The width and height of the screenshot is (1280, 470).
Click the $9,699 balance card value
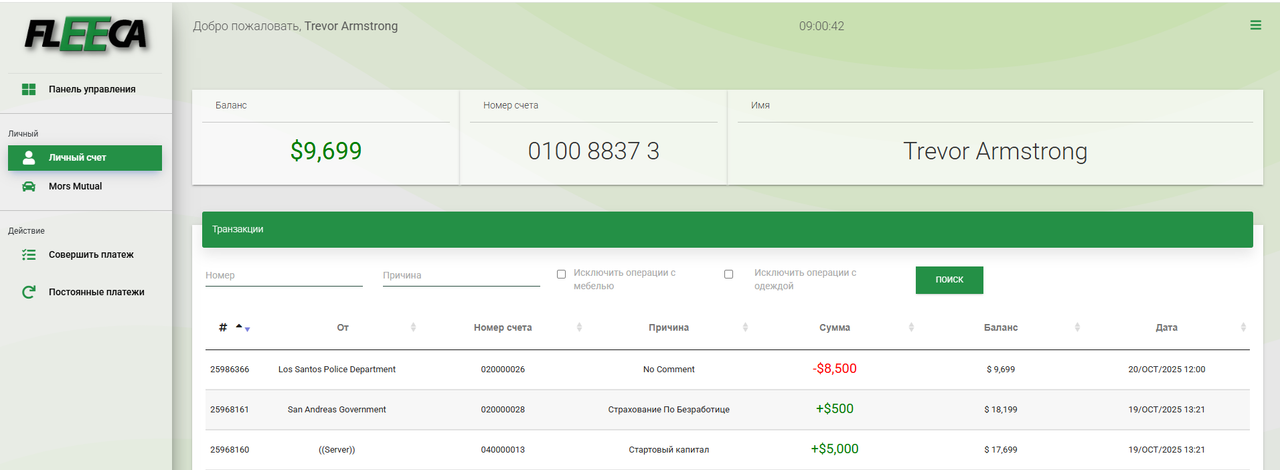pyautogui.click(x=326, y=151)
